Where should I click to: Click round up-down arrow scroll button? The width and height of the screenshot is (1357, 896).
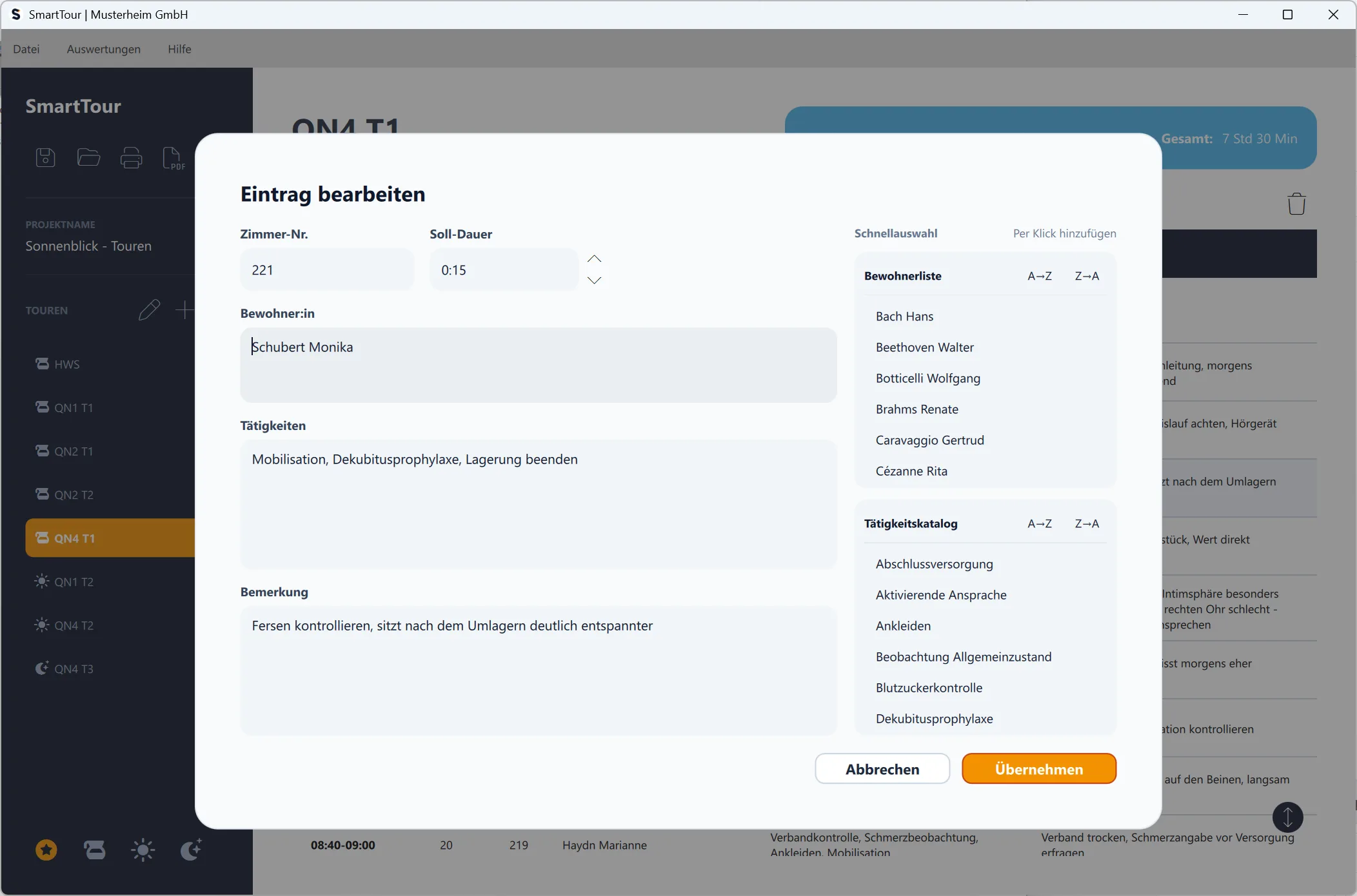[x=1287, y=817]
